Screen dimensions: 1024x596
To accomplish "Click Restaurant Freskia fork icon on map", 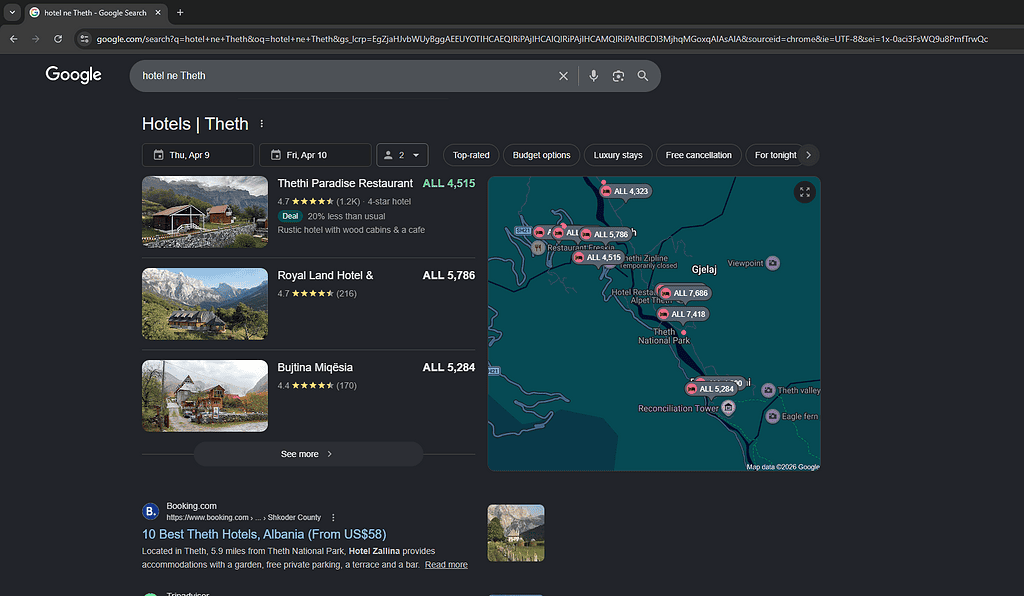I will (538, 248).
